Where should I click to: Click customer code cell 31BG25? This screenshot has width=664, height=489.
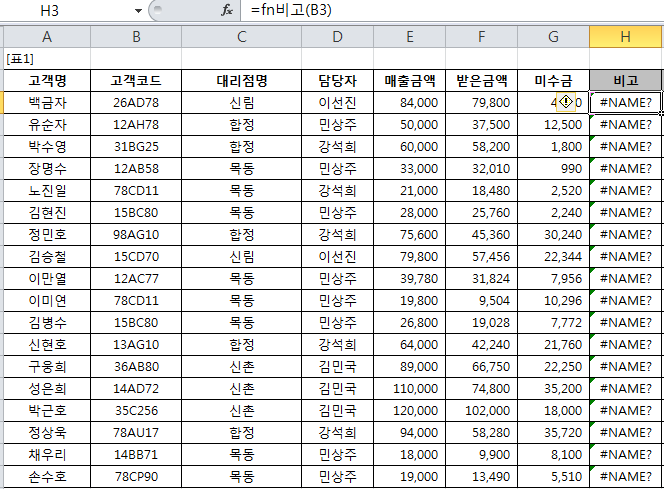pyautogui.click(x=136, y=146)
